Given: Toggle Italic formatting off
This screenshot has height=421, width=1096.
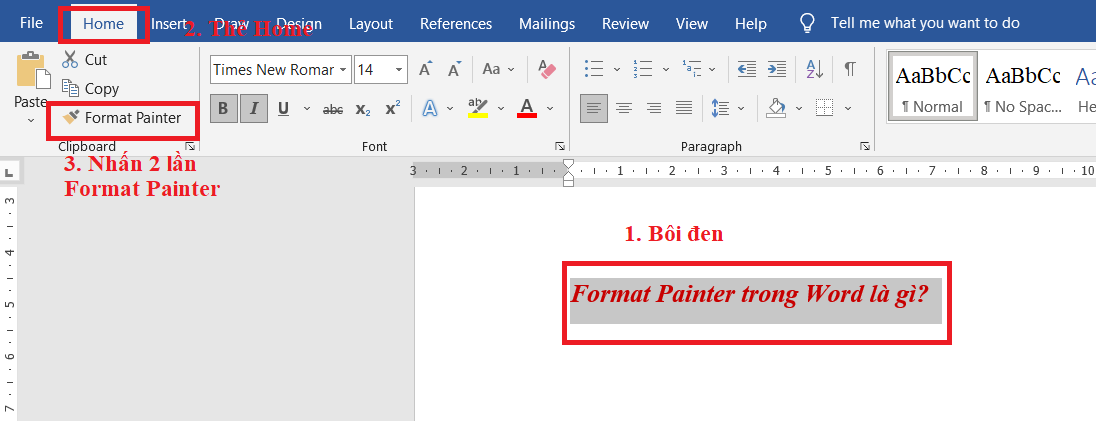Looking at the screenshot, I should point(254,108).
